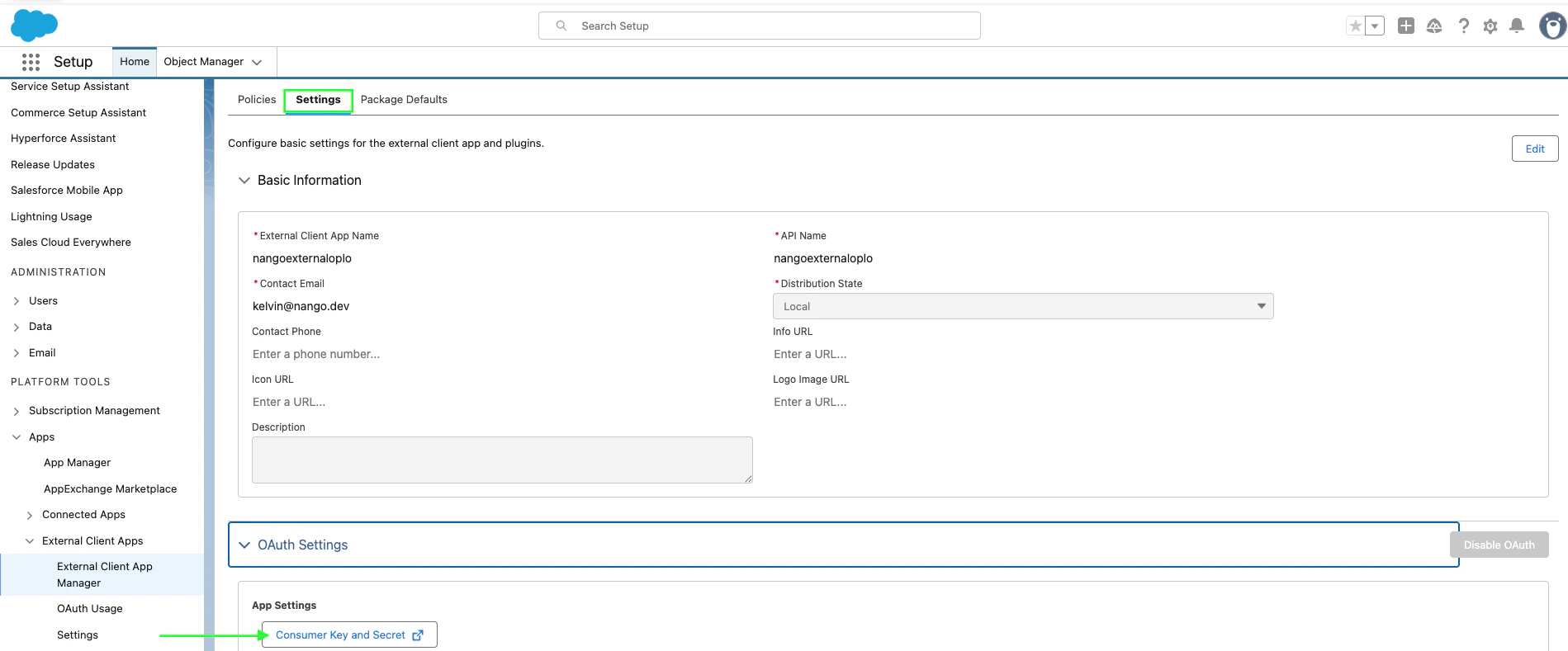
Task: Click the favorites star icon
Action: click(x=1355, y=26)
